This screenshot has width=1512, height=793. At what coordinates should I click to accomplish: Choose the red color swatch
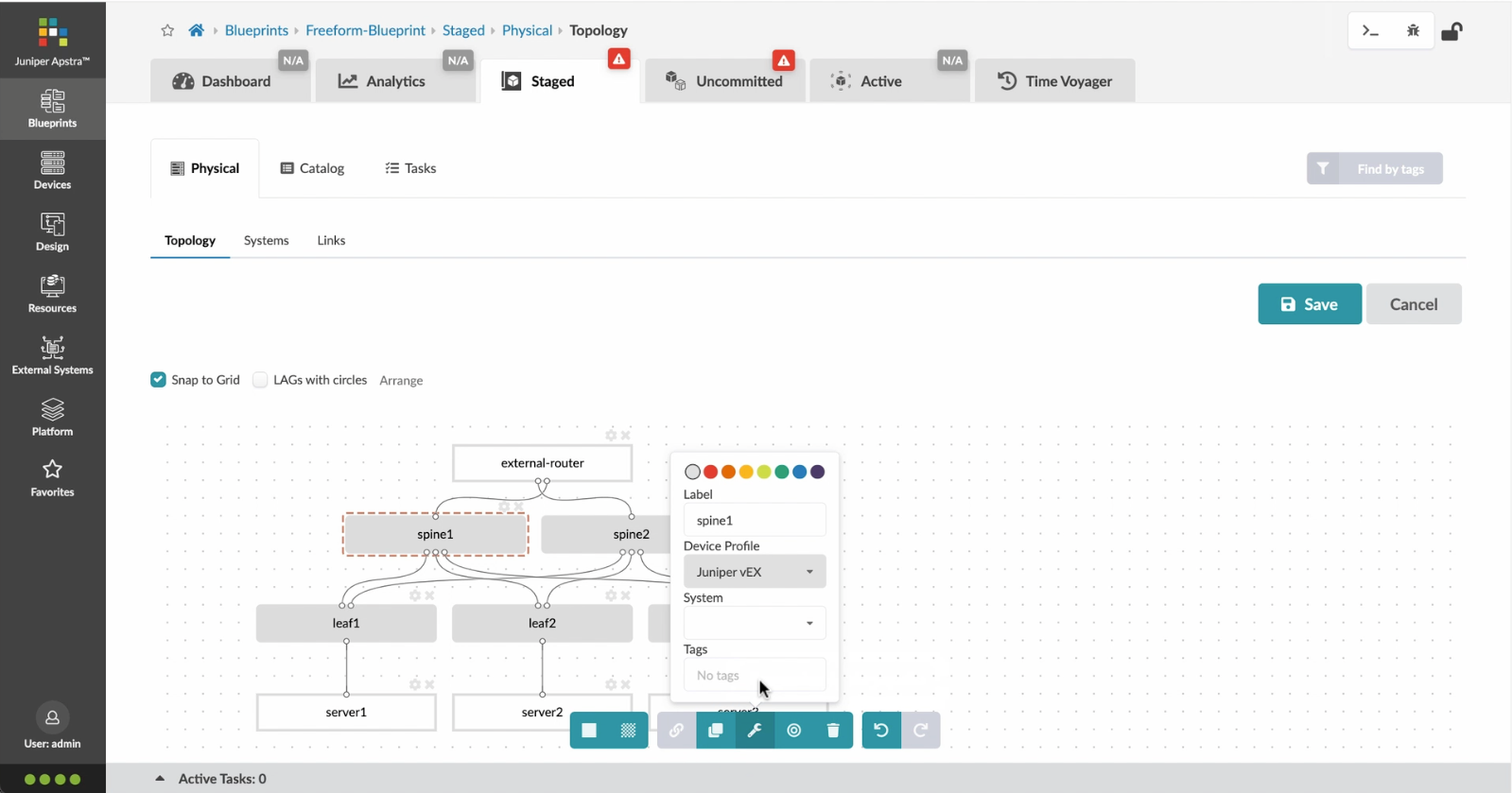tap(710, 472)
